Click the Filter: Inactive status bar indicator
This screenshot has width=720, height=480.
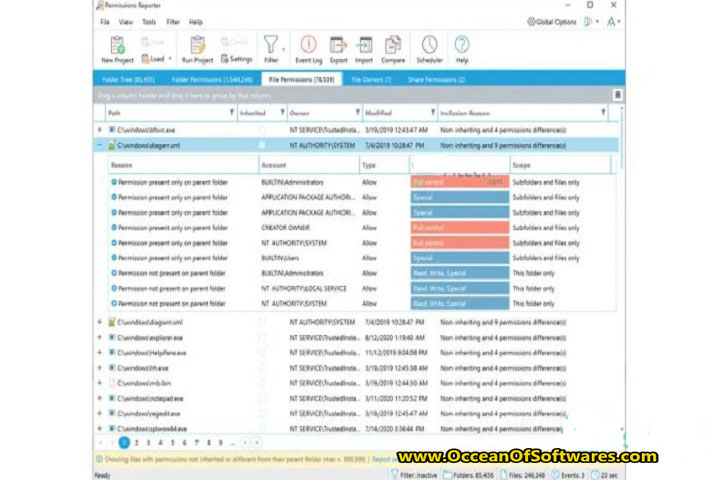click(x=413, y=475)
